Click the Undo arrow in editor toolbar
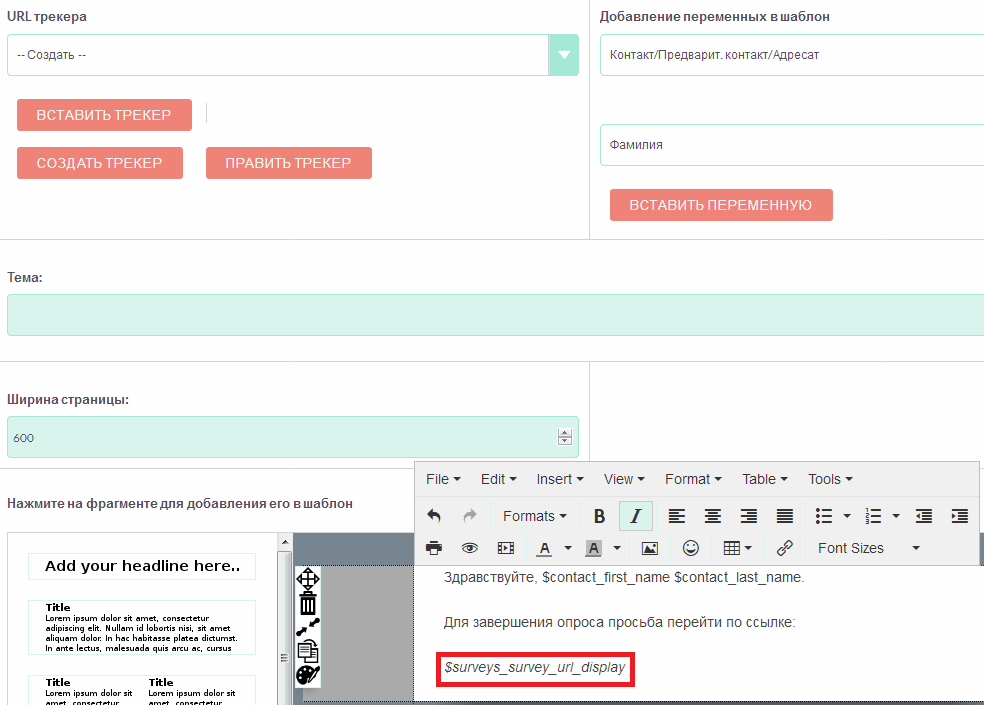 434,516
